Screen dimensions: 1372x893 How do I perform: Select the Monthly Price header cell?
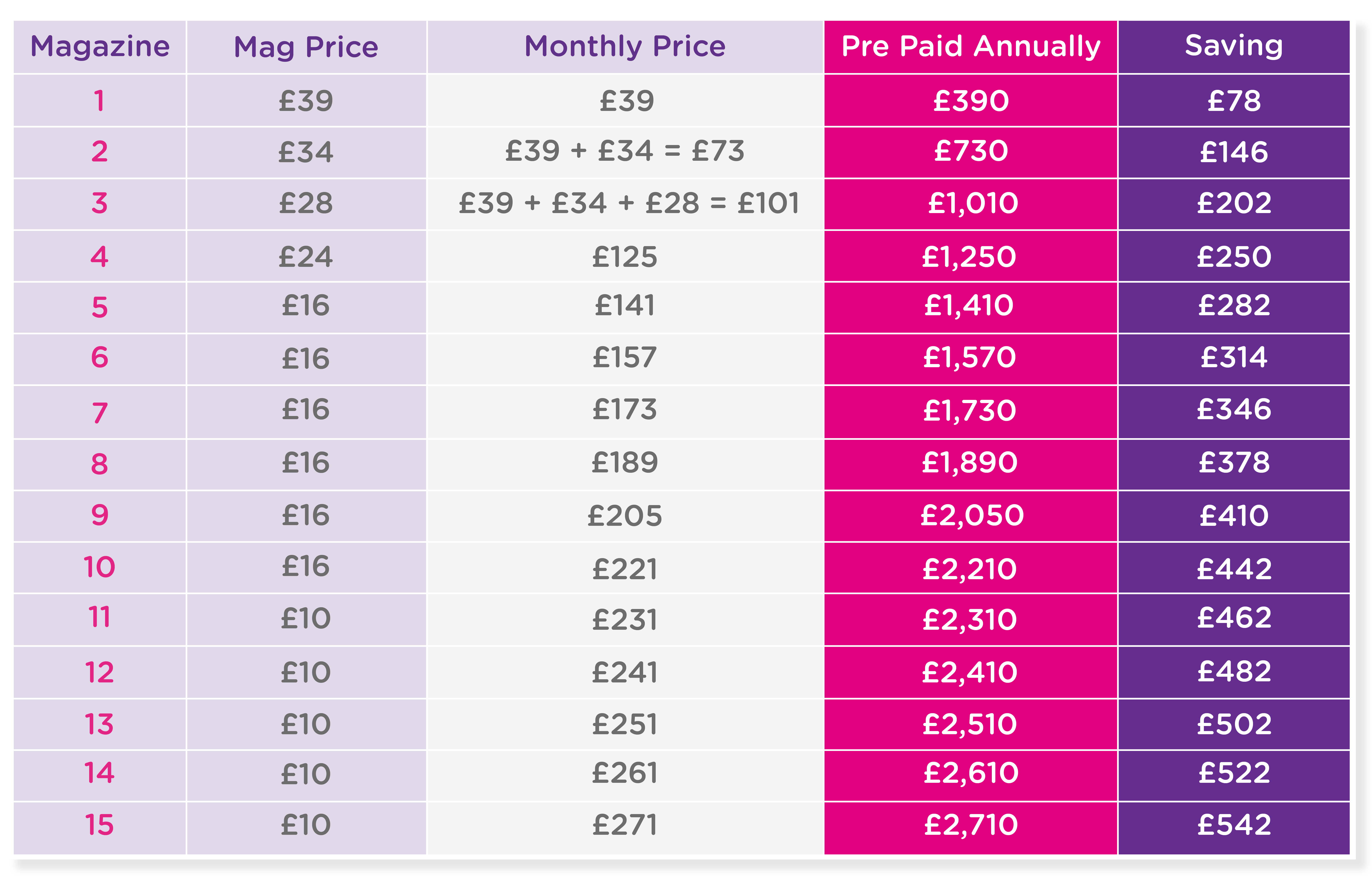coord(625,47)
